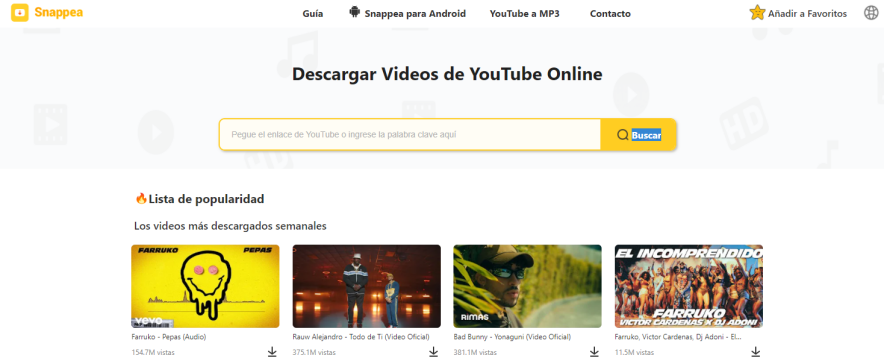Click the Buscar button text
Image resolution: width=884 pixels, height=364 pixels.
tap(646, 135)
